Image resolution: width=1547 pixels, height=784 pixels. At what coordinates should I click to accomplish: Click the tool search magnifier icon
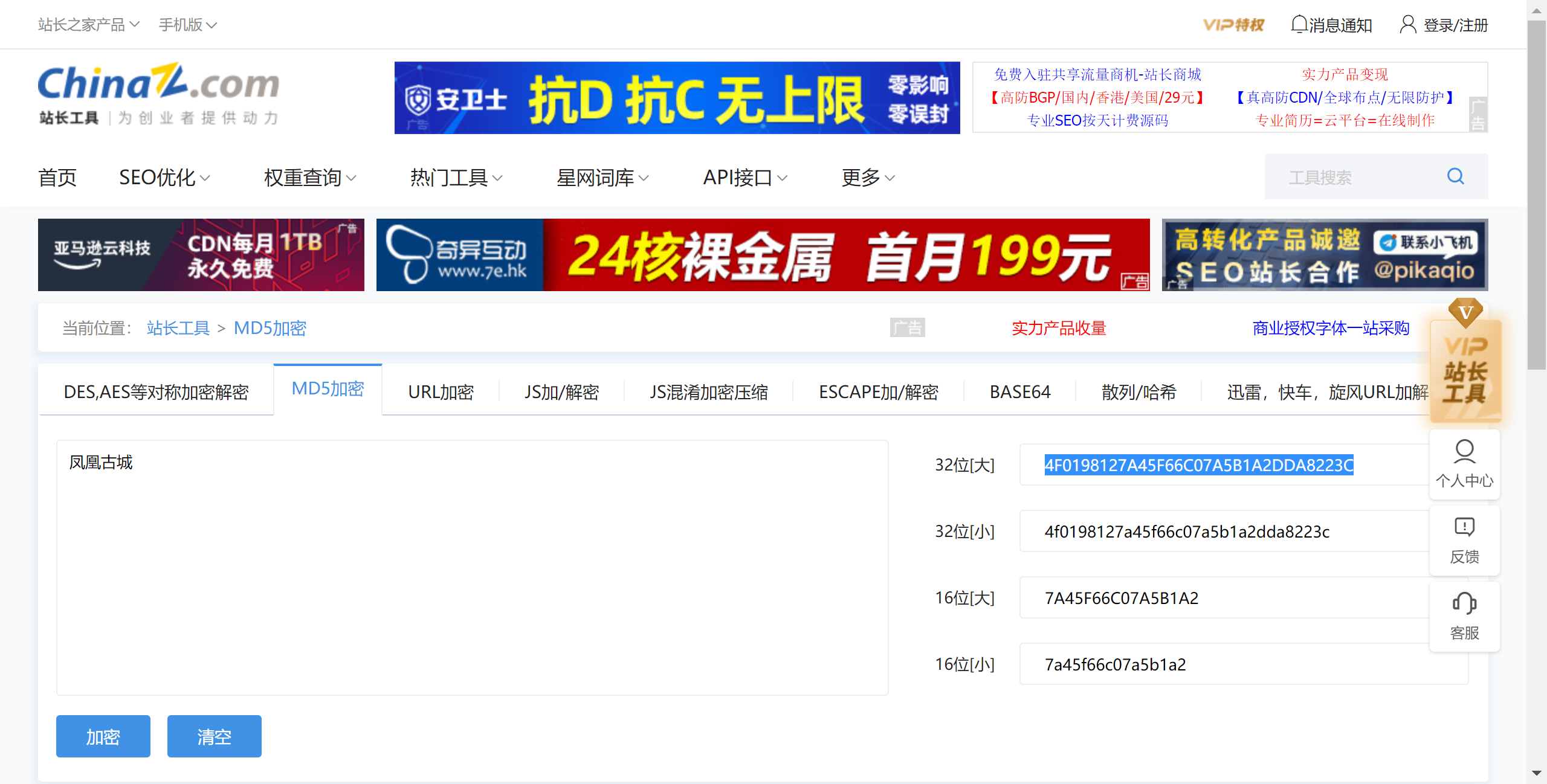(1455, 176)
